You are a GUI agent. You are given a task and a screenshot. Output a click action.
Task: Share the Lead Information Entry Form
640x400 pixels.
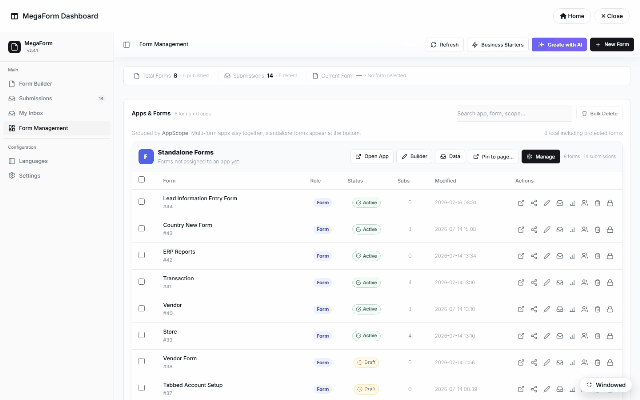534,203
